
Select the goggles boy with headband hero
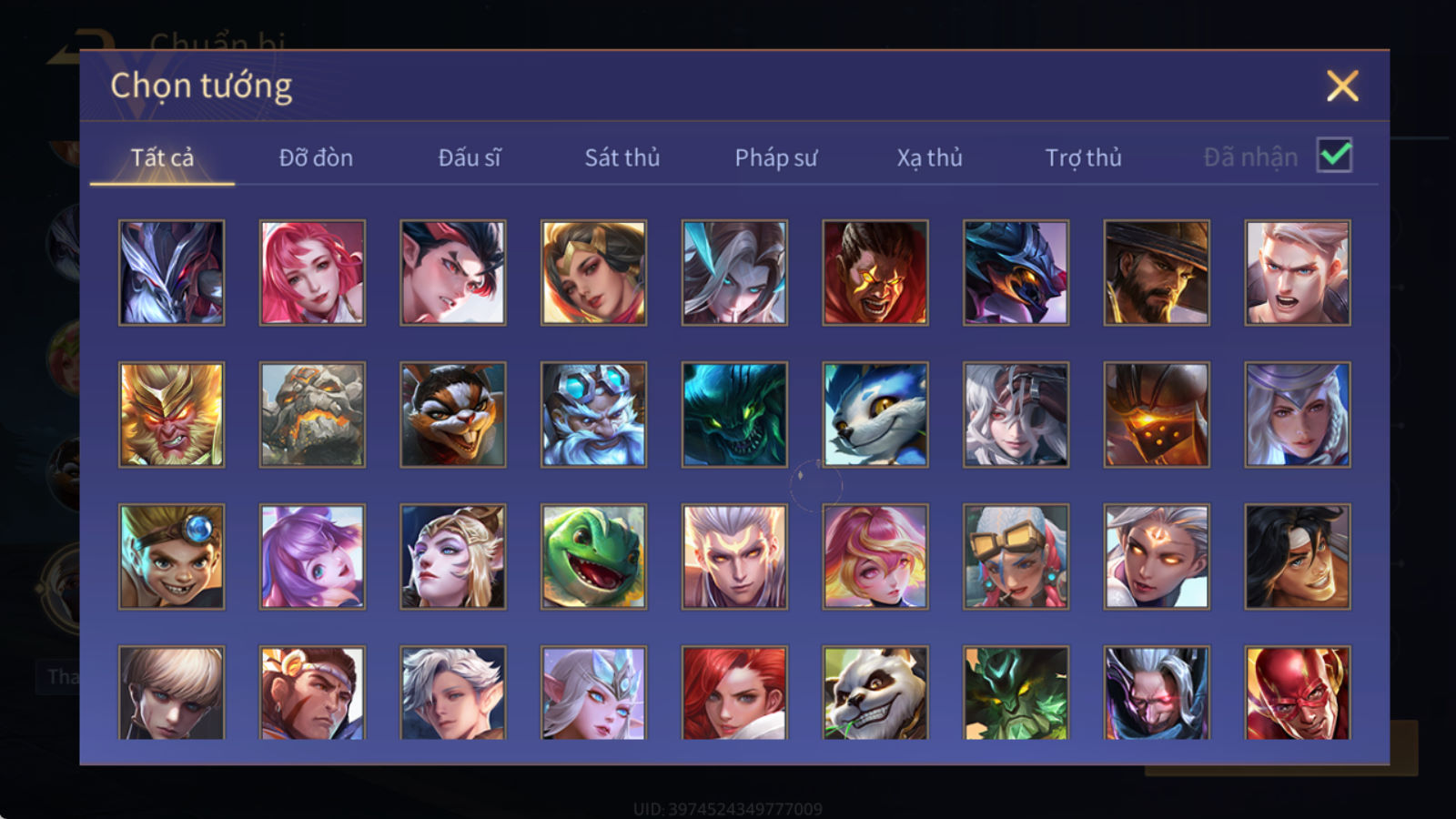171,556
